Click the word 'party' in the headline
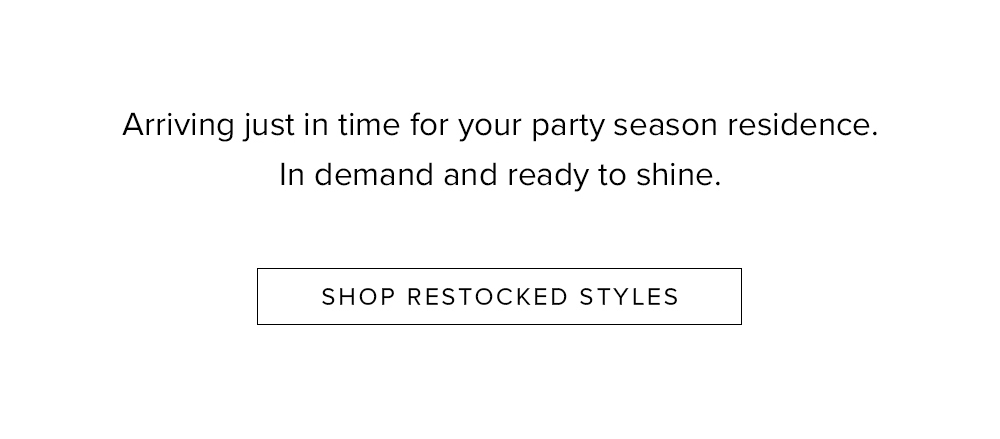Image resolution: width=1000 pixels, height=439 pixels. 568,127
